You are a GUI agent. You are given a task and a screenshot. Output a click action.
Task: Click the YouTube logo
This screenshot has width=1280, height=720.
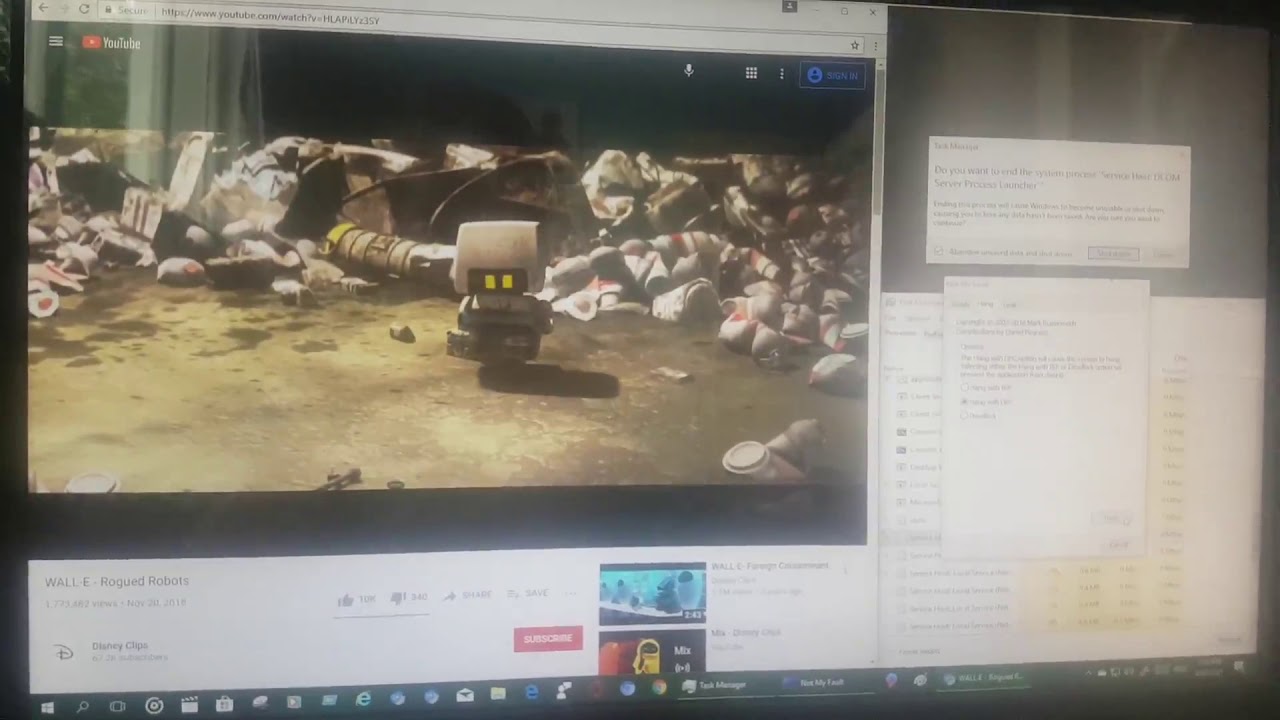pos(111,43)
